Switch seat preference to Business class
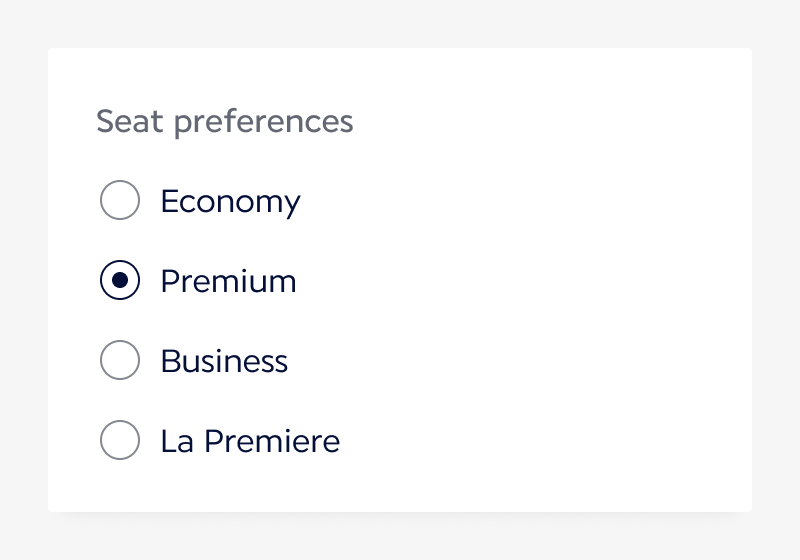 click(120, 361)
